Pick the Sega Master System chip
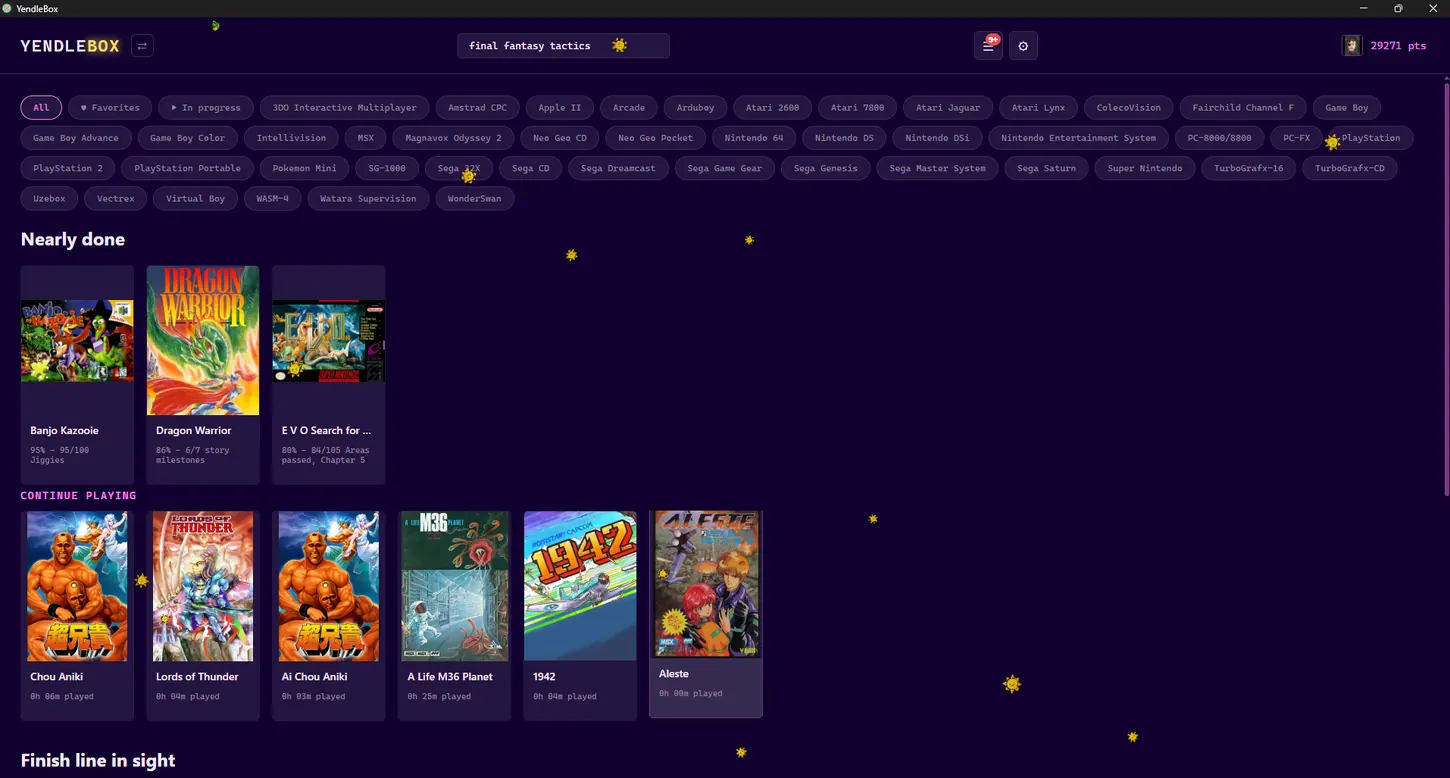 [938, 168]
